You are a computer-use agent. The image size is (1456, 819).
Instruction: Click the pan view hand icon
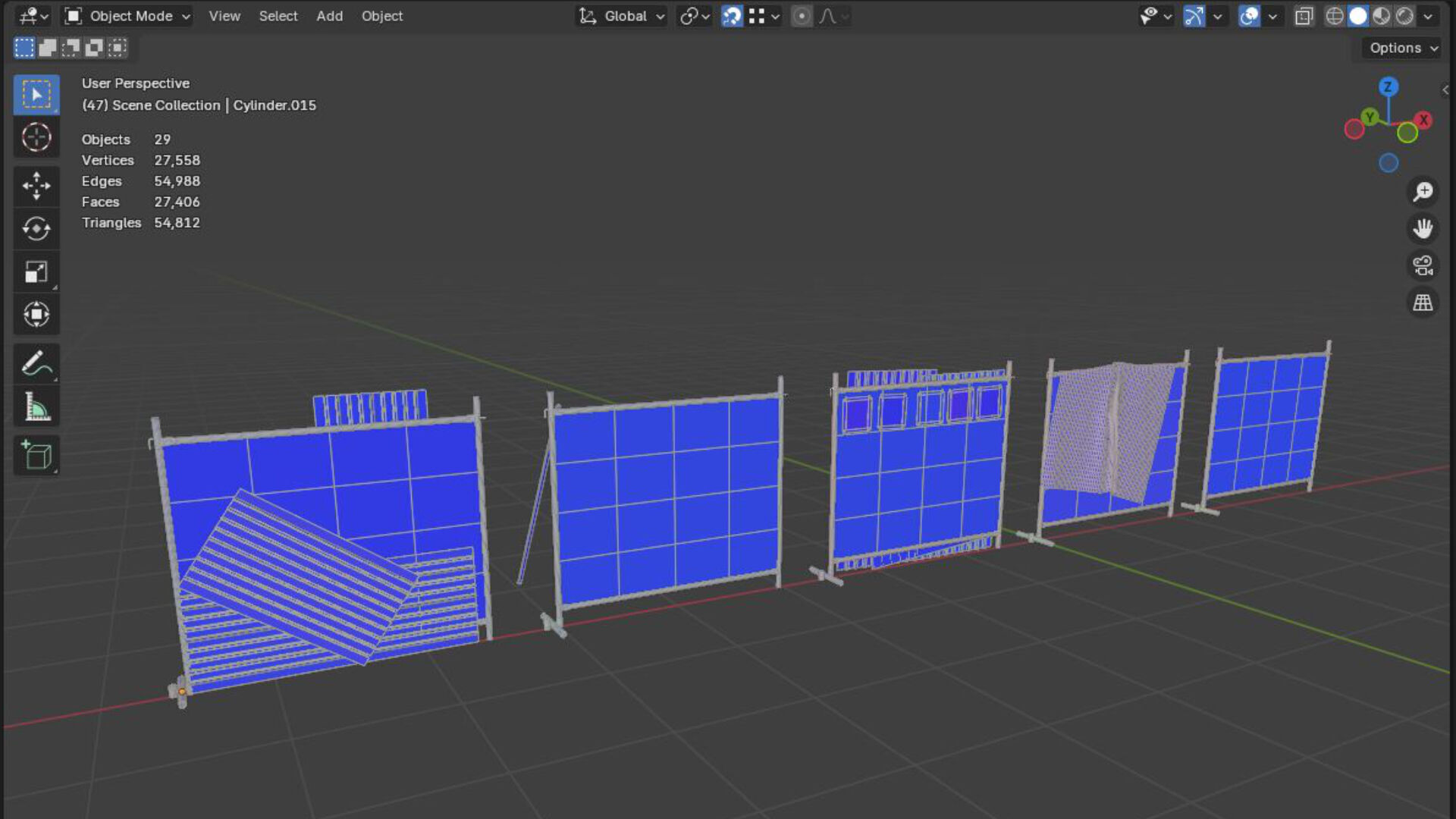pyautogui.click(x=1423, y=228)
